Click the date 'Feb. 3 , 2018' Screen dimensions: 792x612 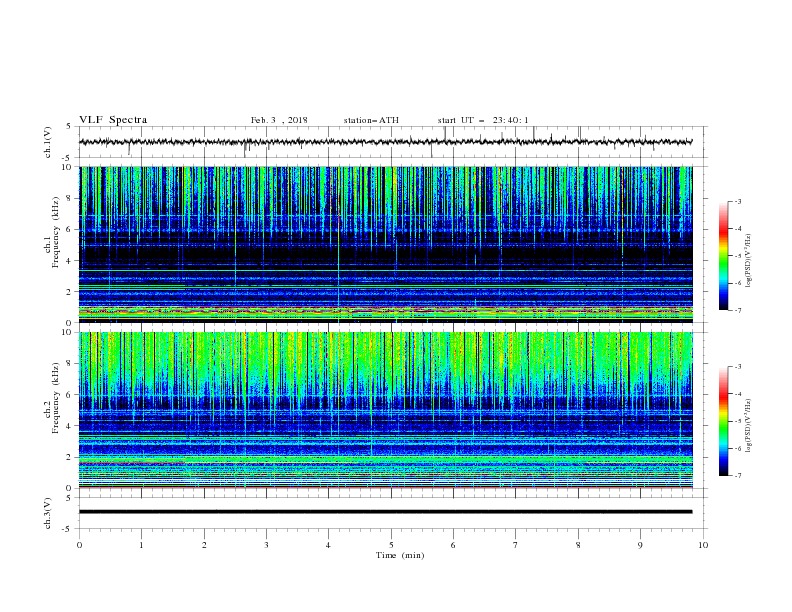pos(279,120)
